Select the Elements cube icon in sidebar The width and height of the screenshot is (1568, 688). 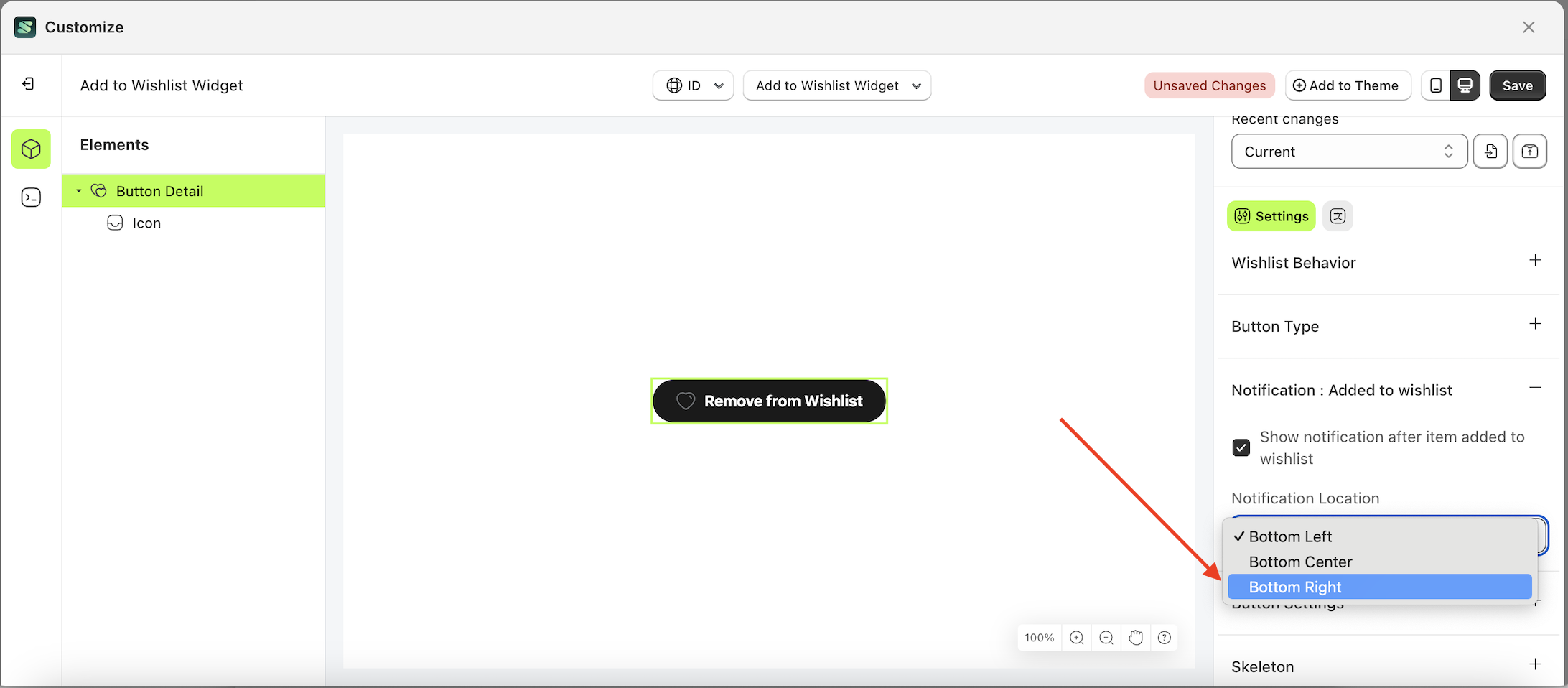(31, 149)
